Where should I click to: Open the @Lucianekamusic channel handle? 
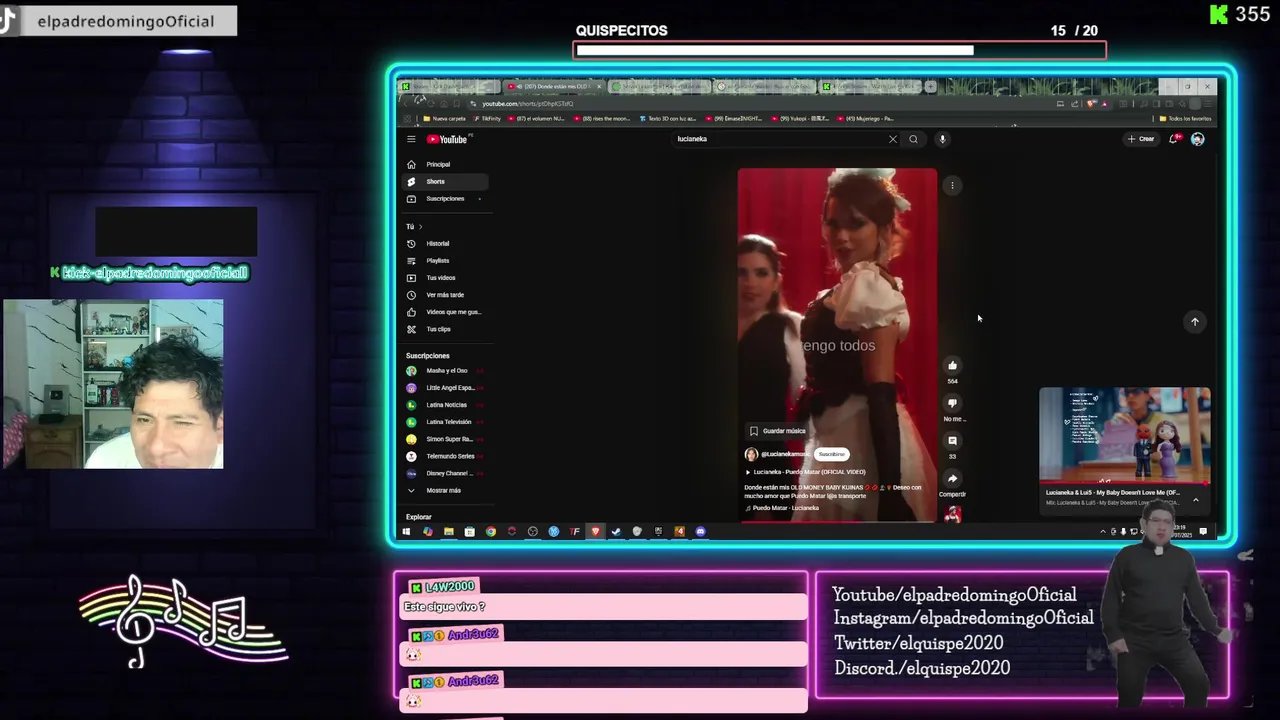click(x=785, y=454)
